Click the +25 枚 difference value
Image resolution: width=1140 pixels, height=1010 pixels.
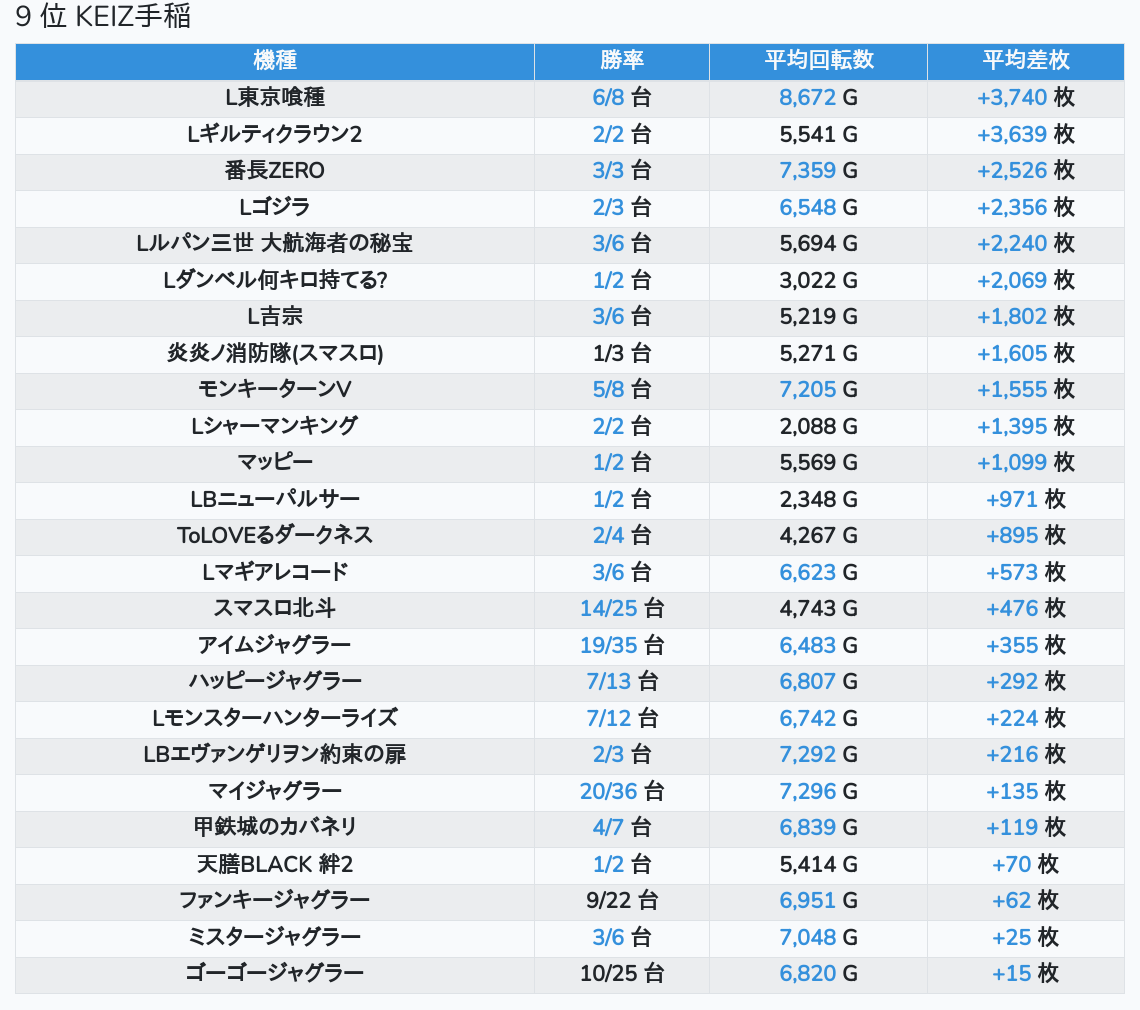[1026, 937]
